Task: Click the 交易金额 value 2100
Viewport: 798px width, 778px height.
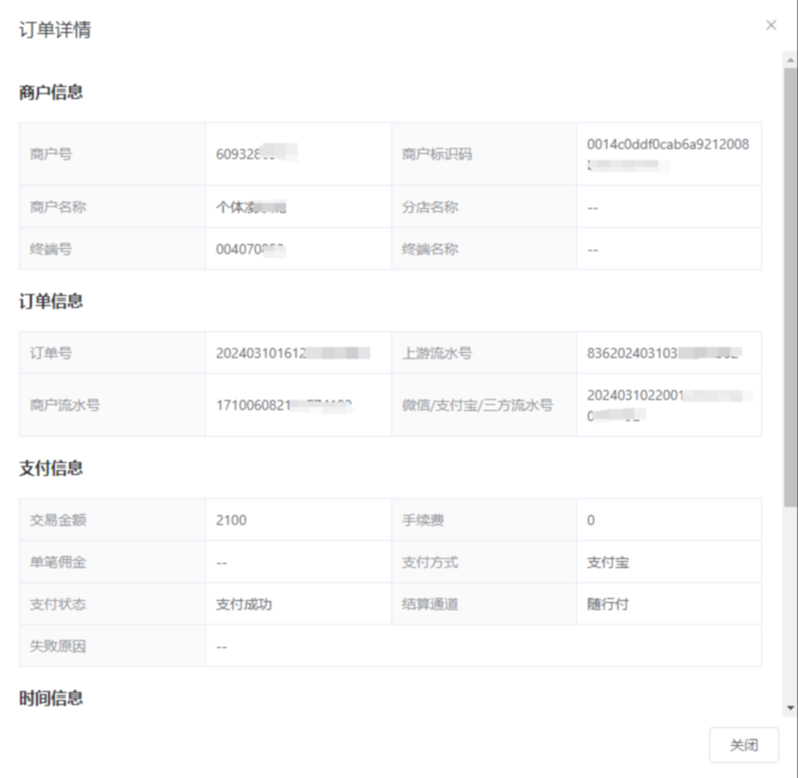Action: point(231,520)
